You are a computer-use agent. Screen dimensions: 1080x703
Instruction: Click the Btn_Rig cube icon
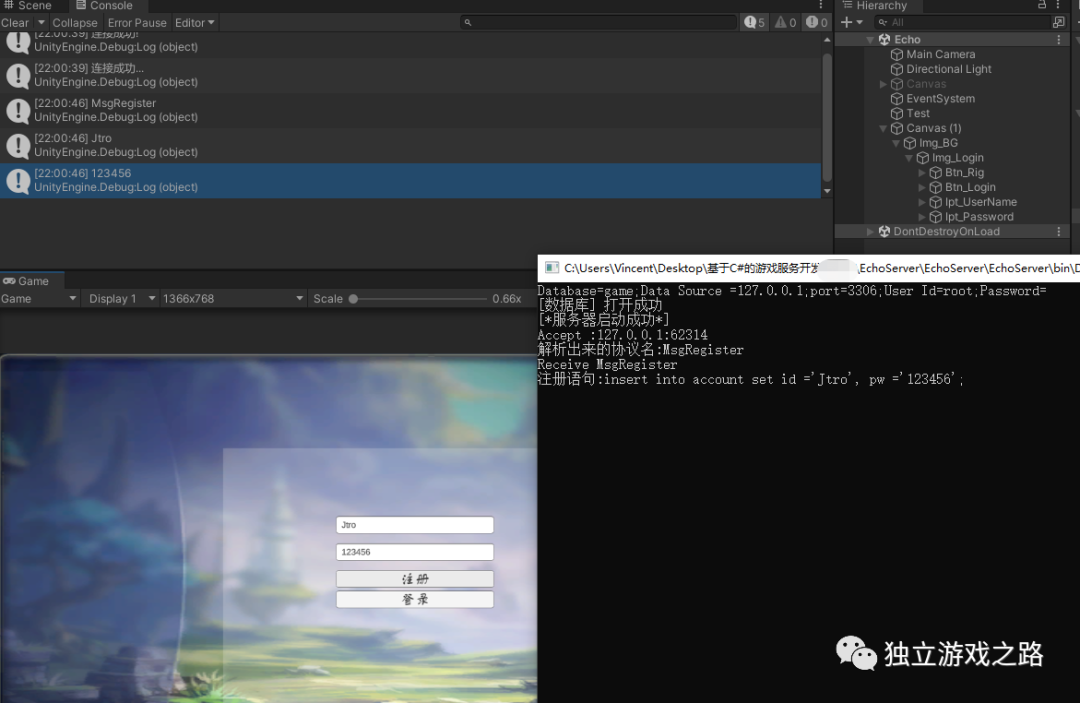pyautogui.click(x=935, y=173)
